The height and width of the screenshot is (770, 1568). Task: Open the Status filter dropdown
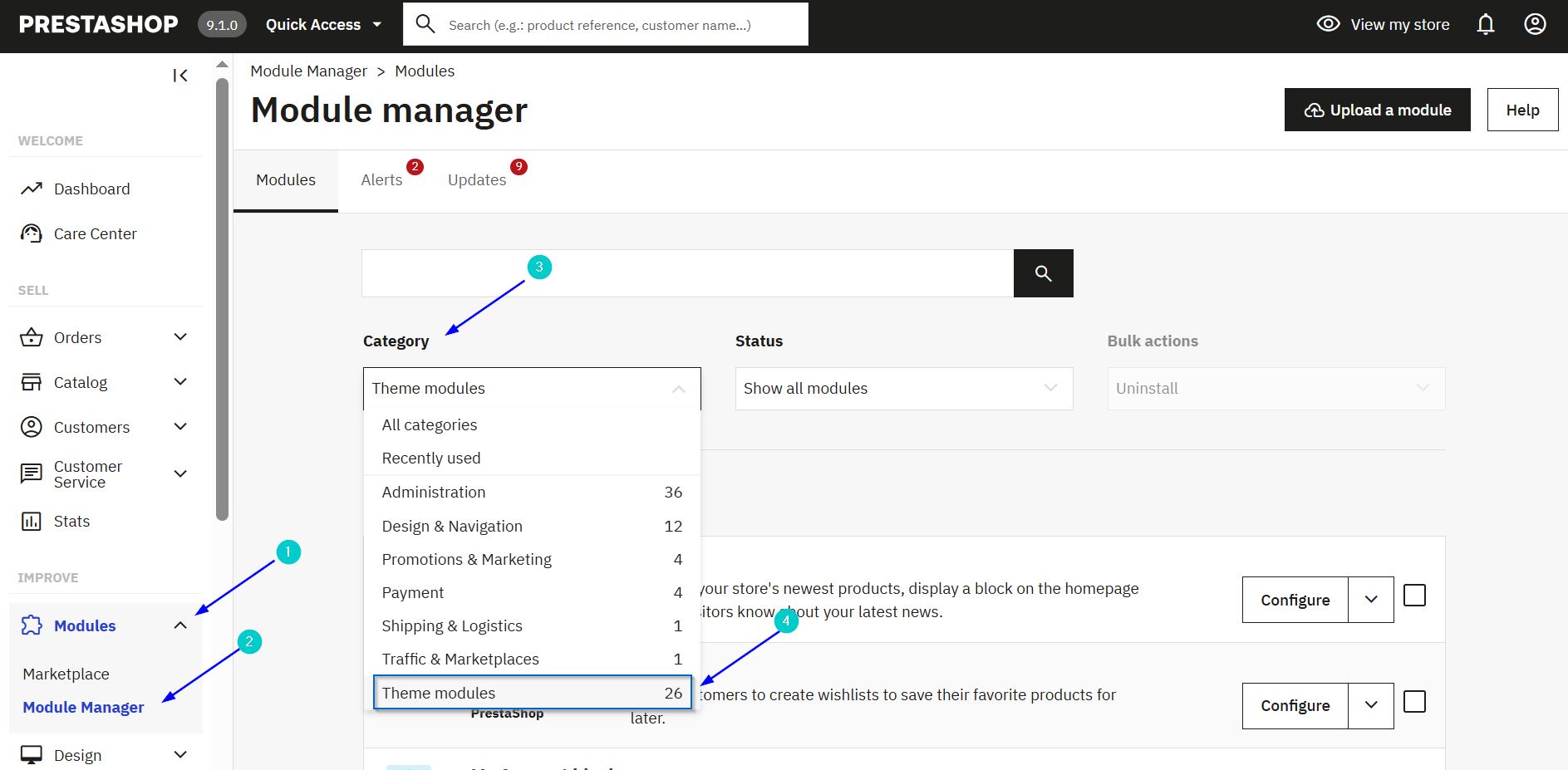point(903,389)
